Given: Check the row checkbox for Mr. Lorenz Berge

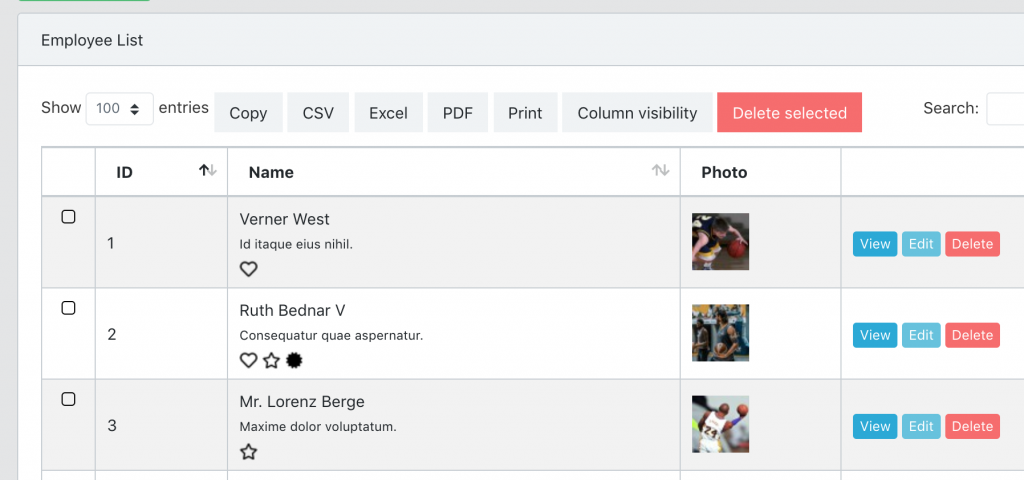Looking at the screenshot, I should 69,399.
